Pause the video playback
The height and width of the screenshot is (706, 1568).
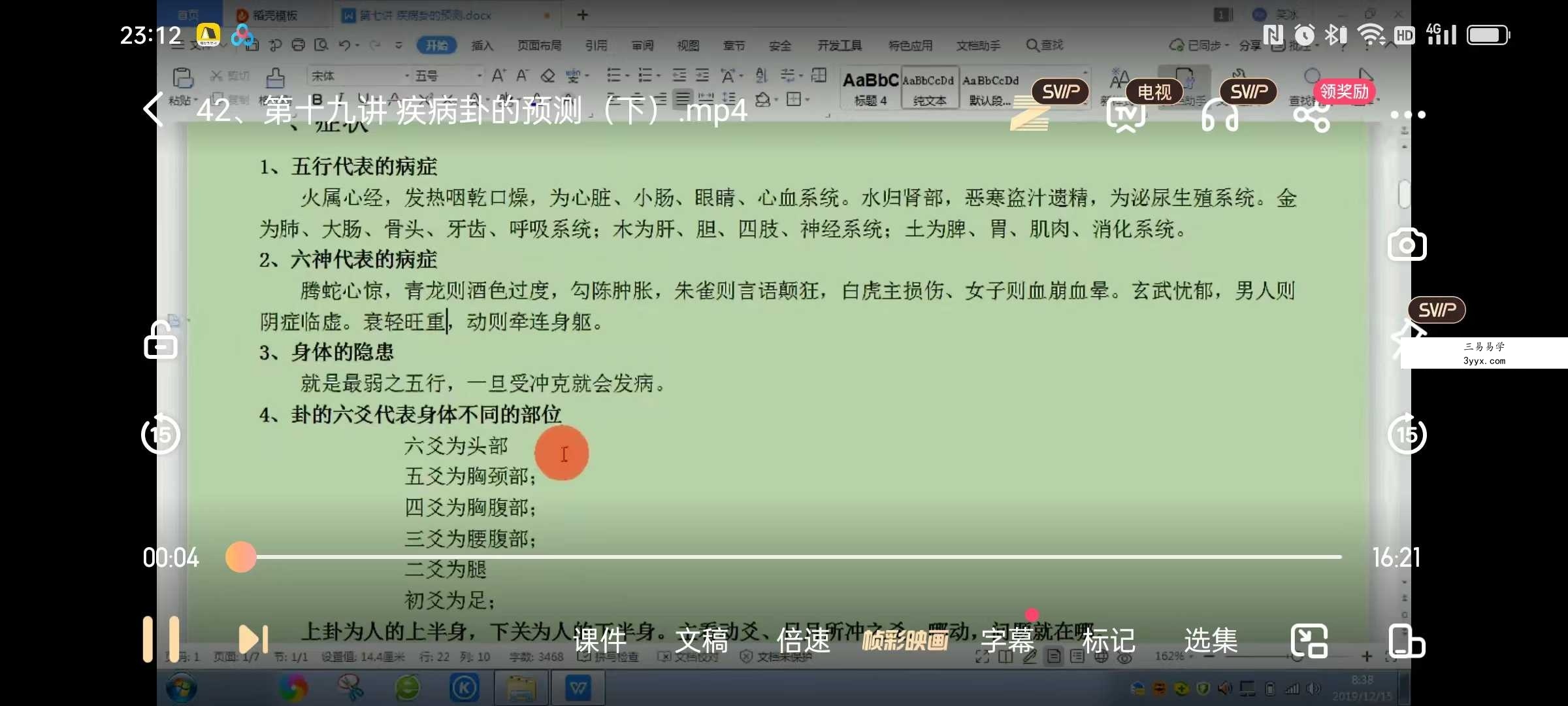coord(161,639)
